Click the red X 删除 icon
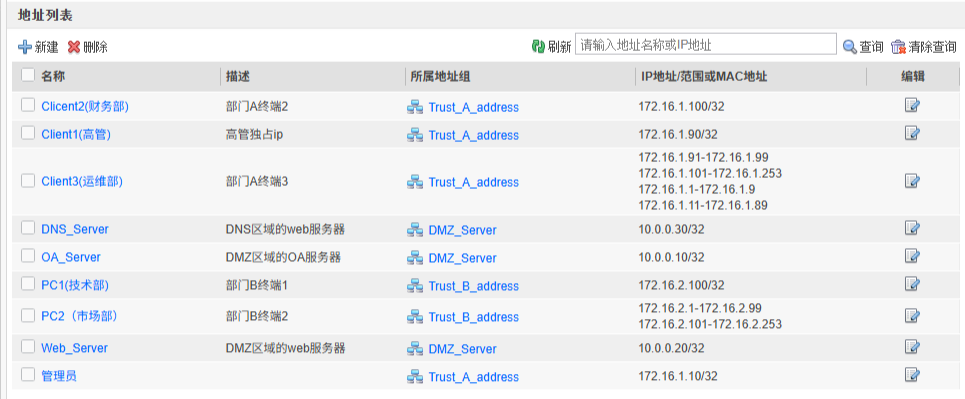Screen dimensions: 965x399 coord(74,47)
